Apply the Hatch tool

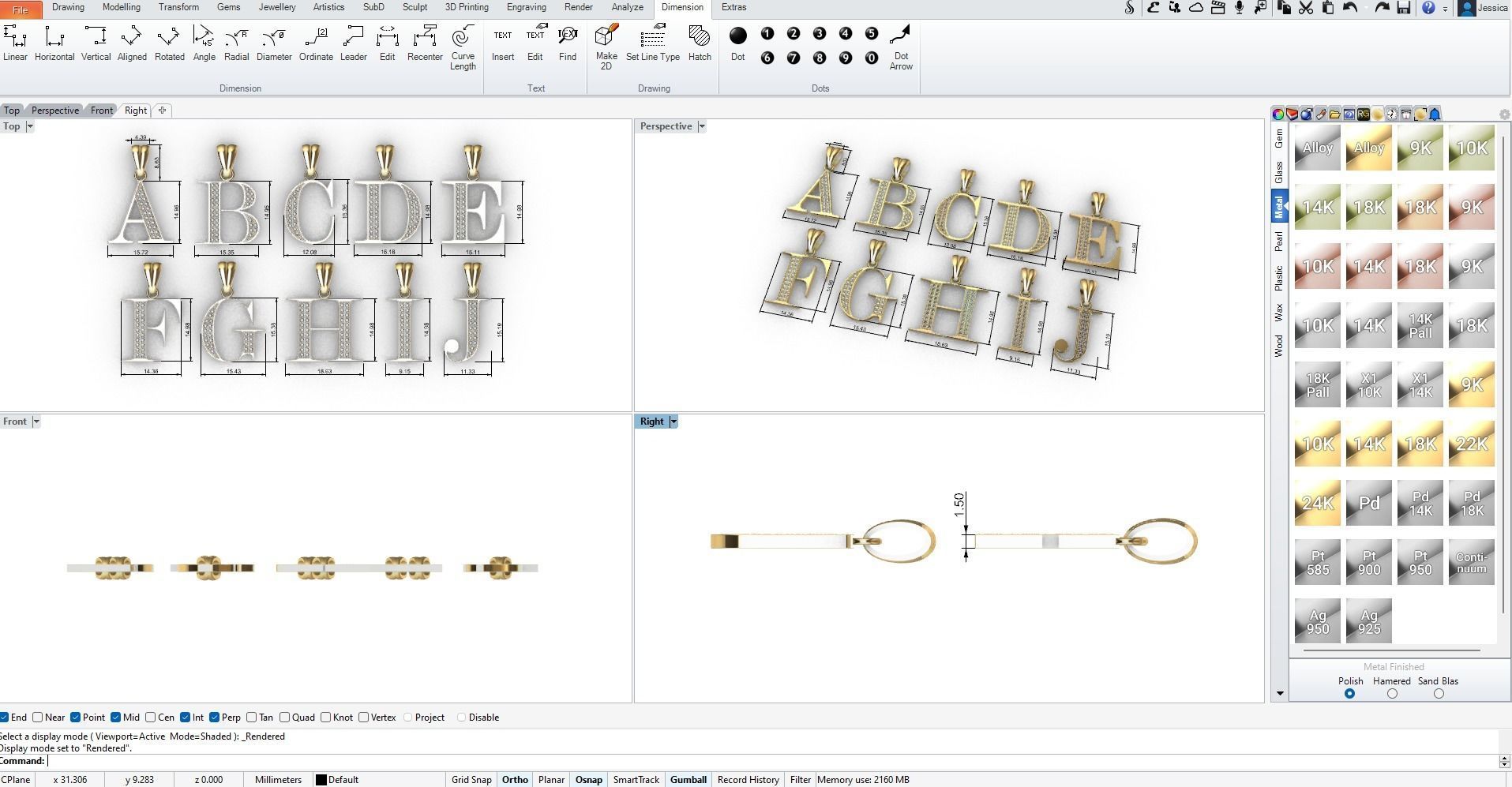coord(700,43)
